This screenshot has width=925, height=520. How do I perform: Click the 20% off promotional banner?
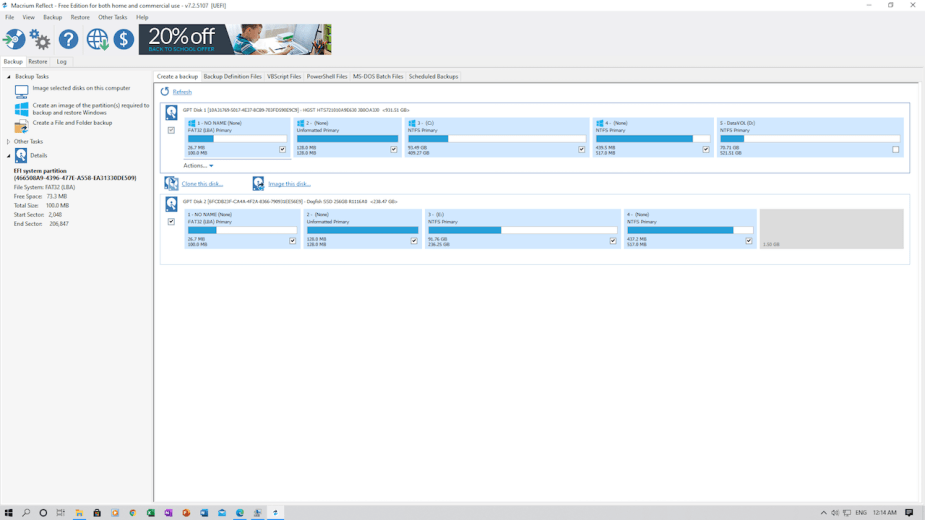[x=235, y=39]
